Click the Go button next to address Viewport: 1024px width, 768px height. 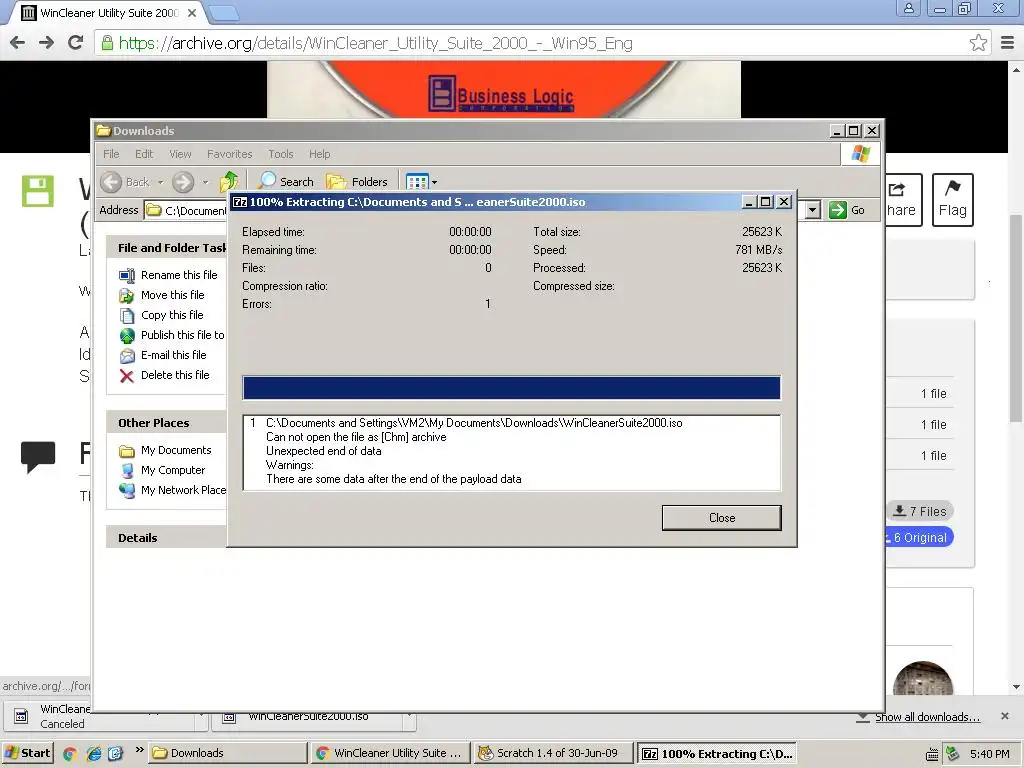pyautogui.click(x=847, y=210)
